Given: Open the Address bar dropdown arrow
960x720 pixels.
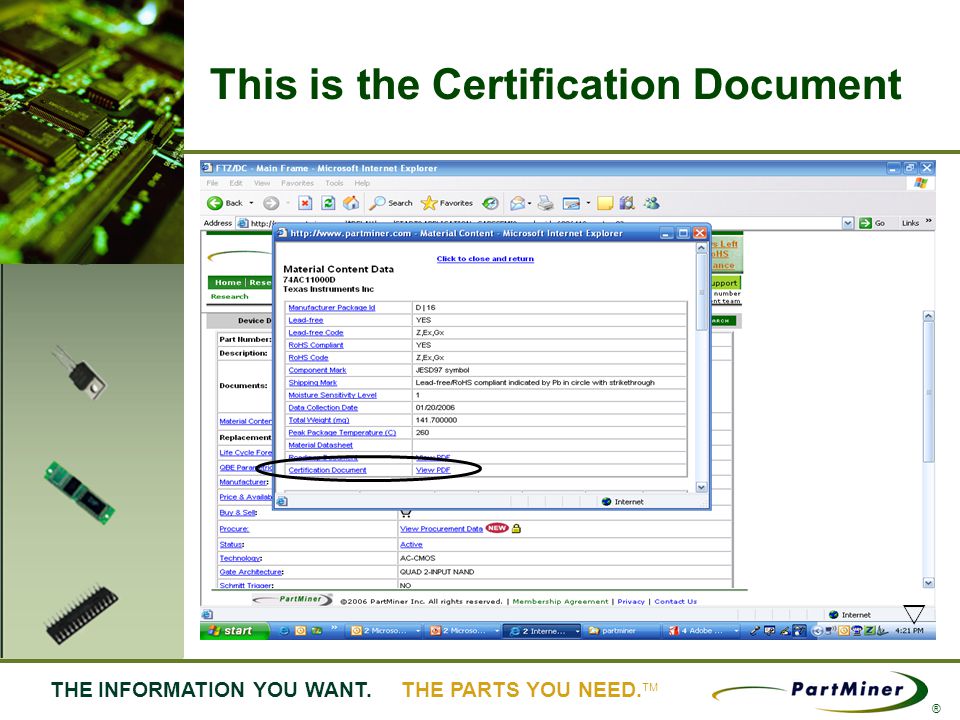Looking at the screenshot, I should tap(848, 223).
